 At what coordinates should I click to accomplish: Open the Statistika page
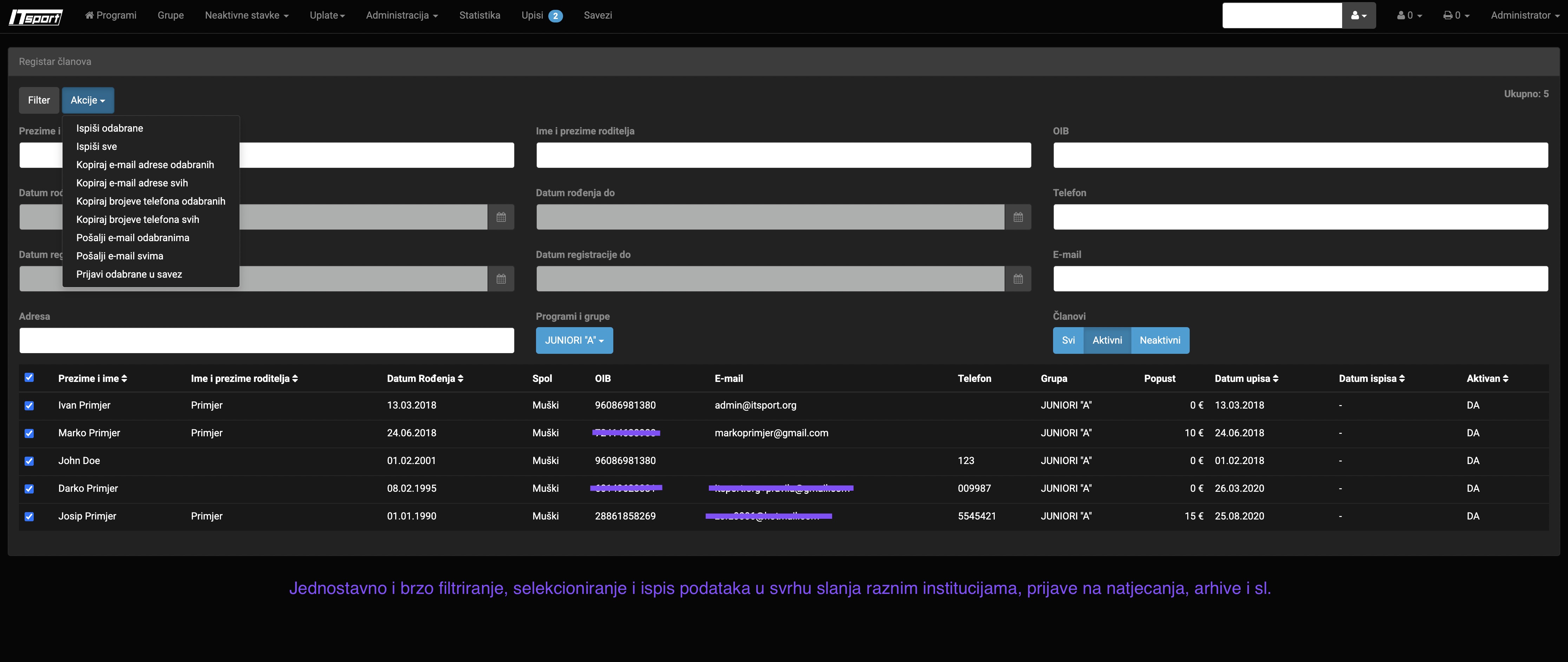click(480, 16)
